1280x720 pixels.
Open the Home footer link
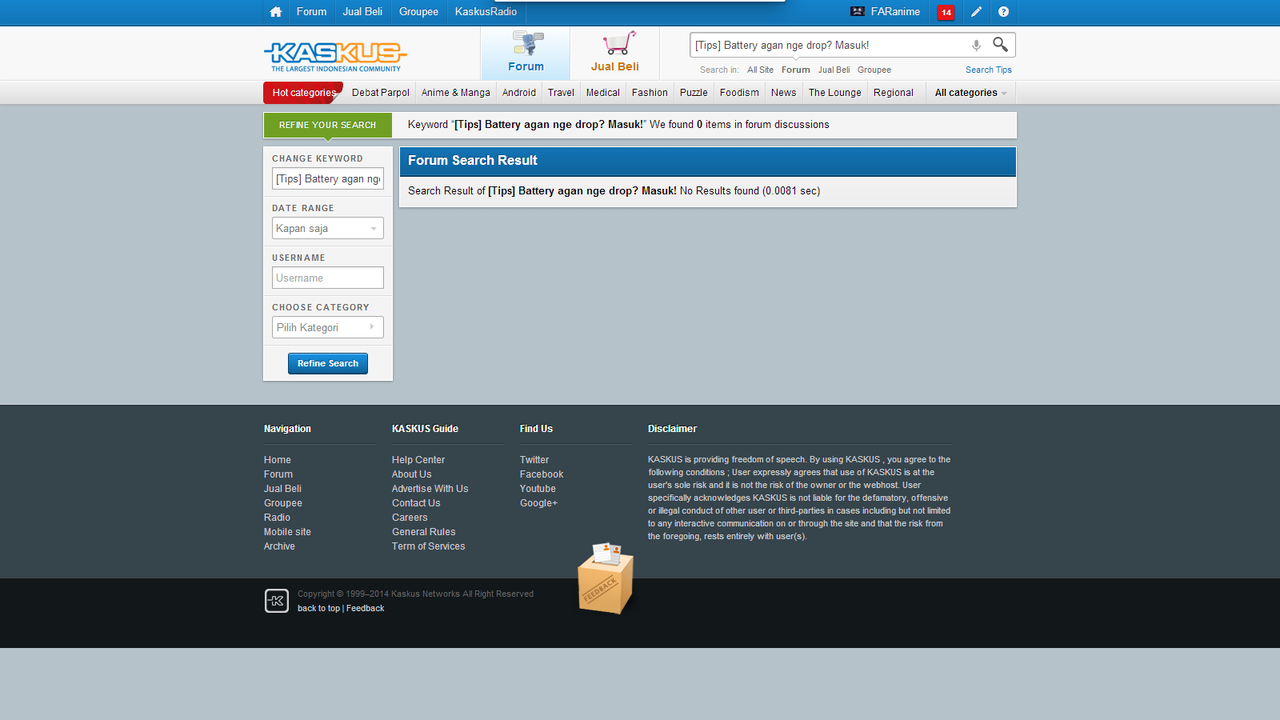278,460
